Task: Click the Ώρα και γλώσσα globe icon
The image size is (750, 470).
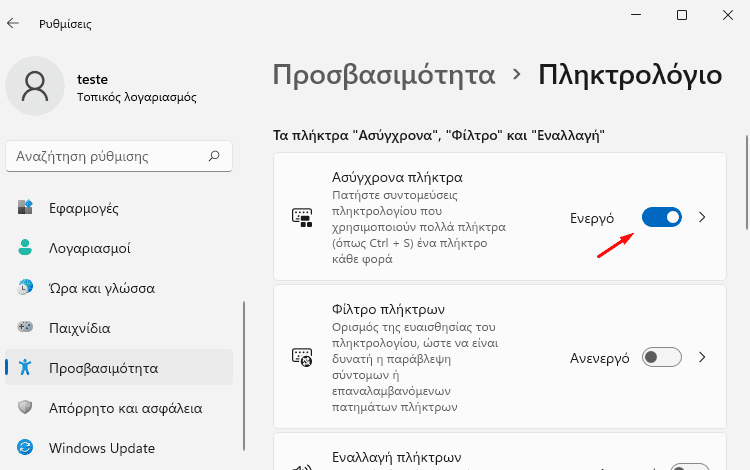Action: (26, 288)
